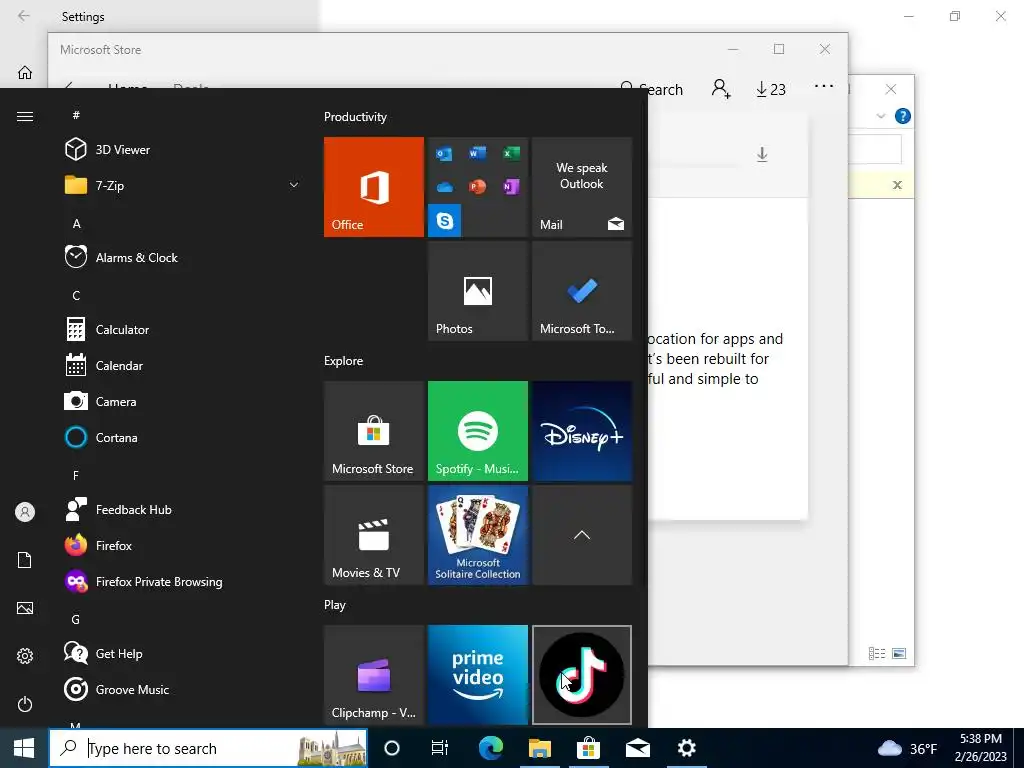Click the Play group heading
Screen dimensions: 1024x768
click(334, 605)
